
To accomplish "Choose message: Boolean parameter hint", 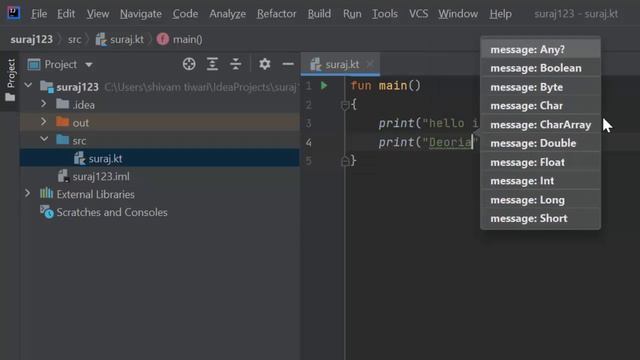I will pos(540,68).
